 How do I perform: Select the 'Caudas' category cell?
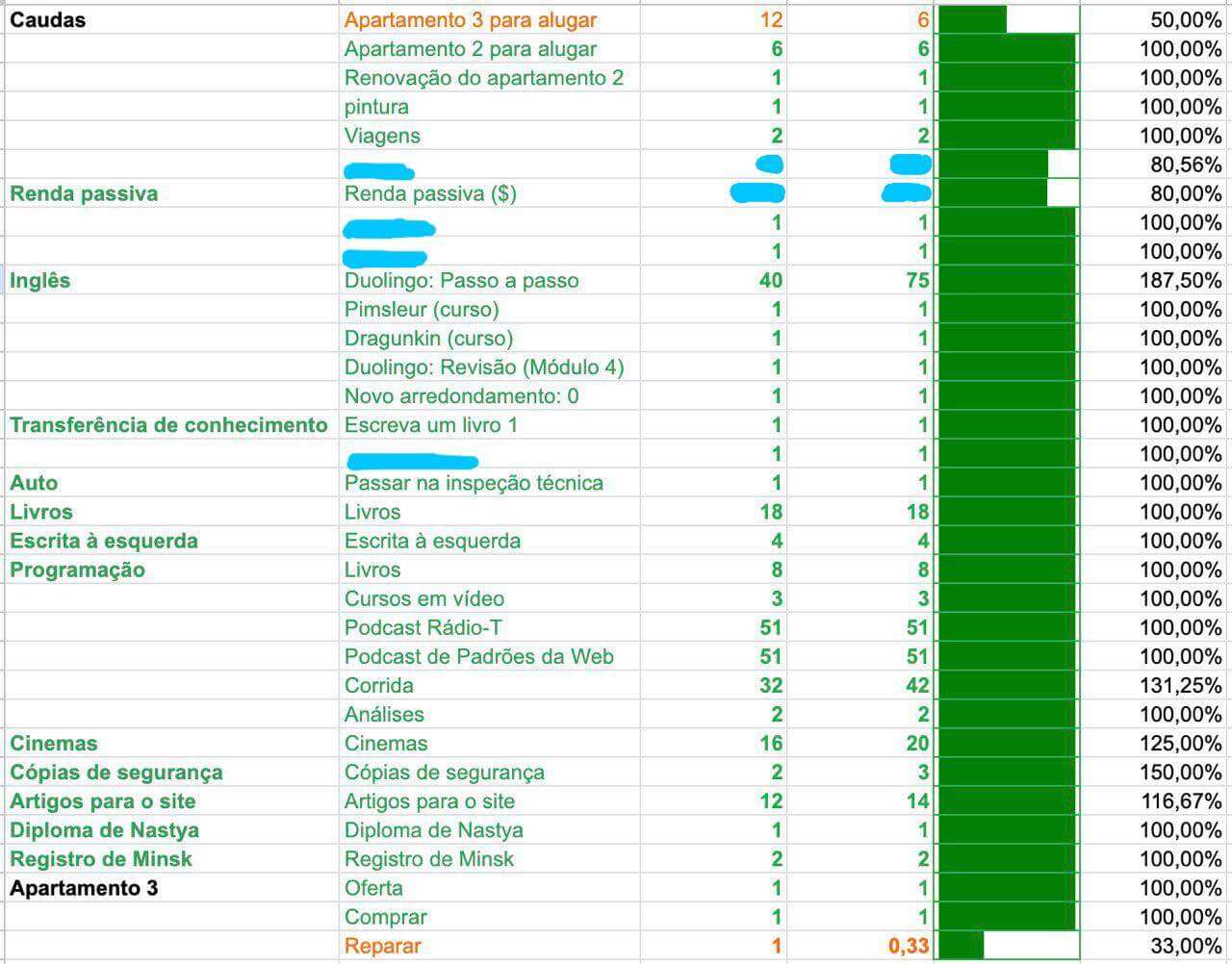coord(171,20)
